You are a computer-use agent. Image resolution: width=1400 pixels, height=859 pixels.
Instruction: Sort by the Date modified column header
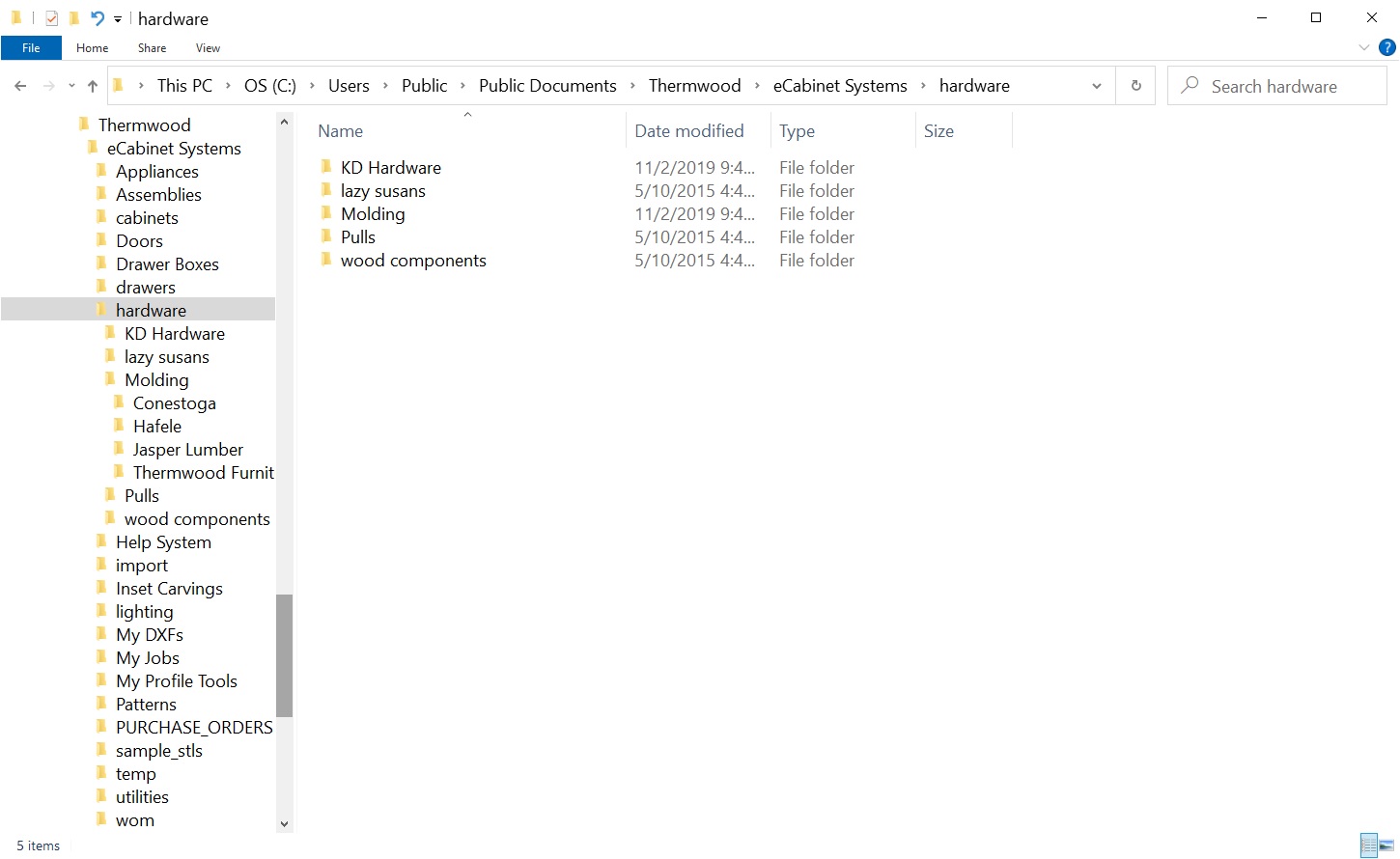point(688,131)
